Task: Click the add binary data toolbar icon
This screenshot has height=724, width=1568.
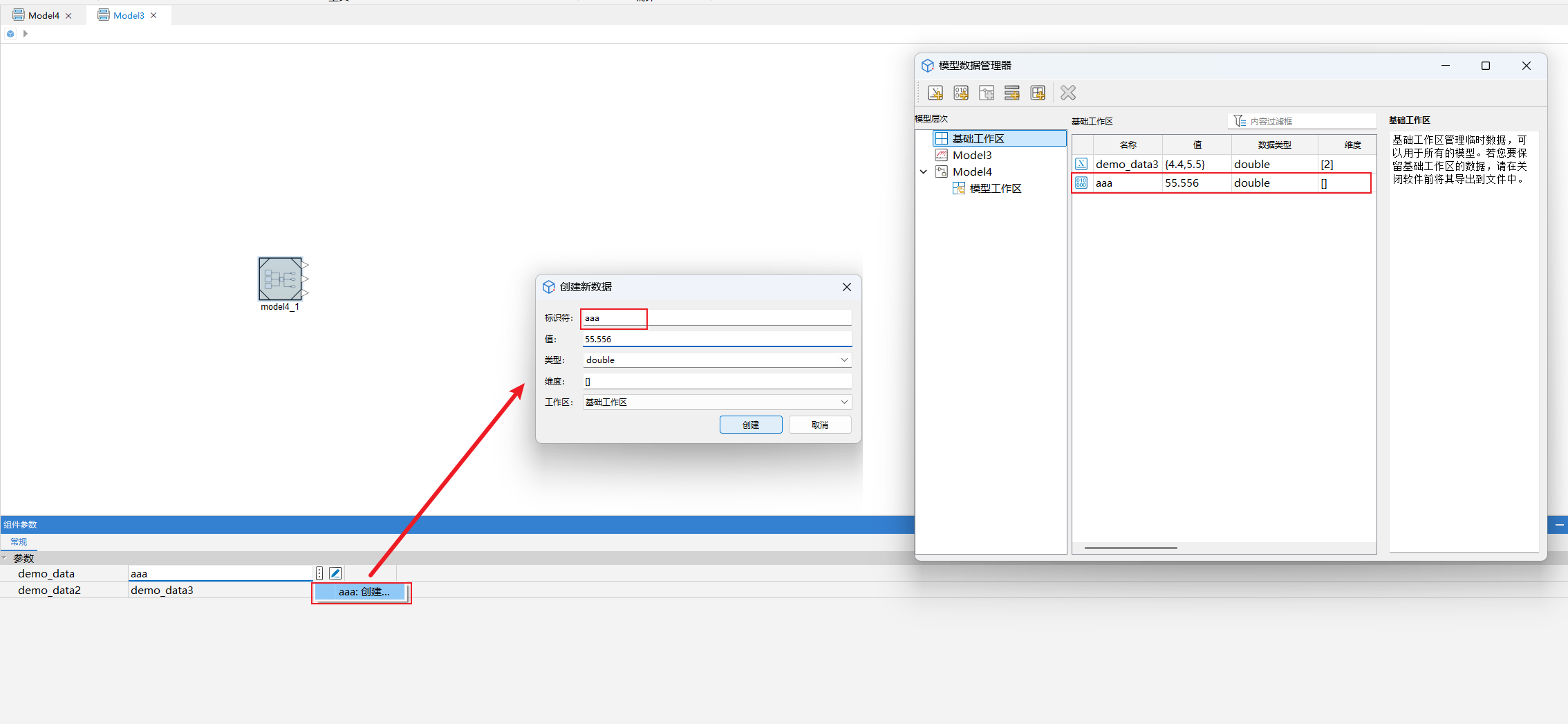Action: tap(961, 93)
